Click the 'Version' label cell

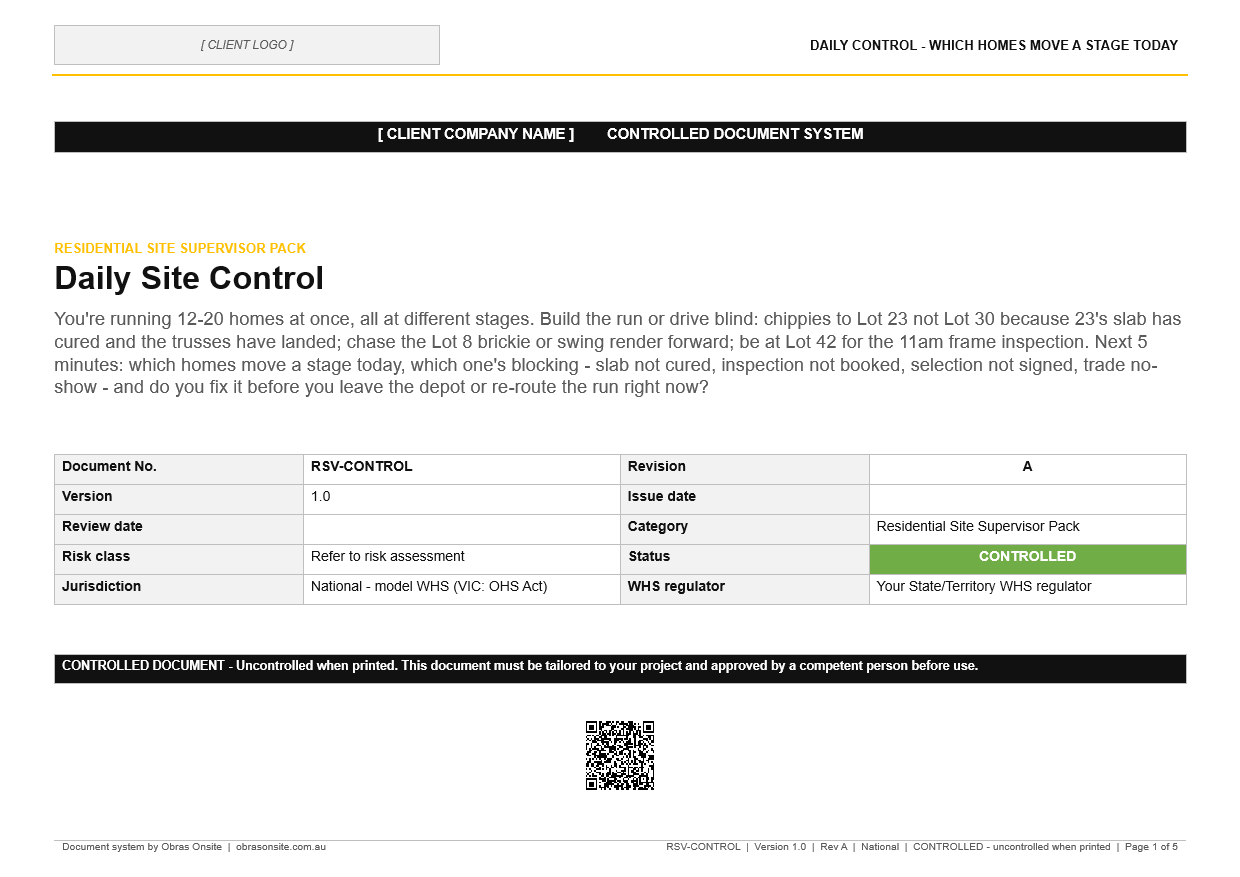(179, 499)
